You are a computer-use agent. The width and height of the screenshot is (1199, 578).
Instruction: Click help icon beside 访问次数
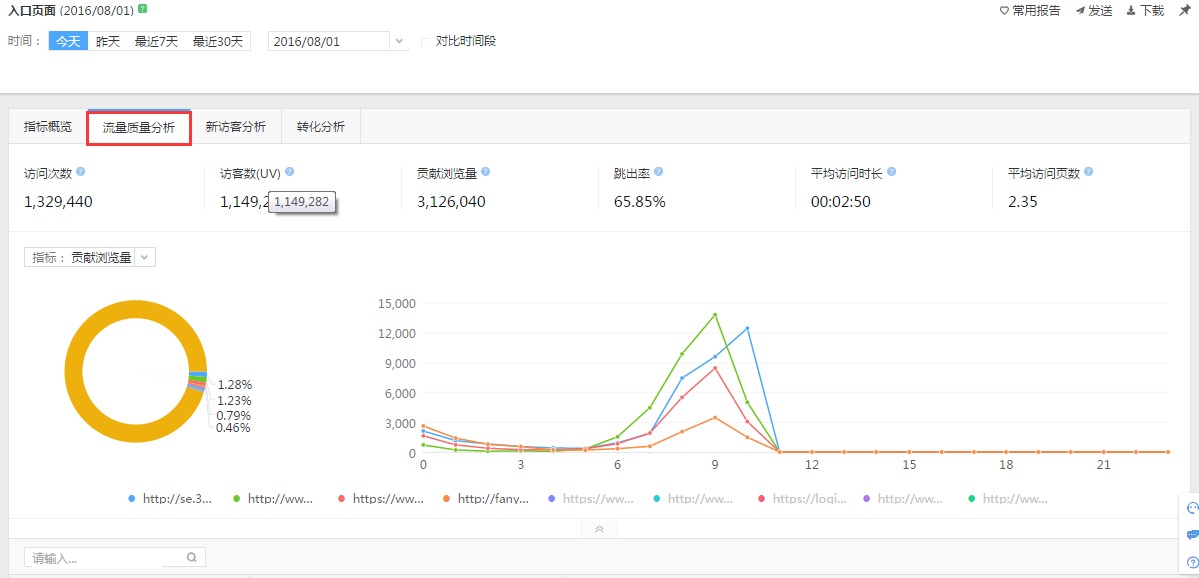[x=81, y=172]
